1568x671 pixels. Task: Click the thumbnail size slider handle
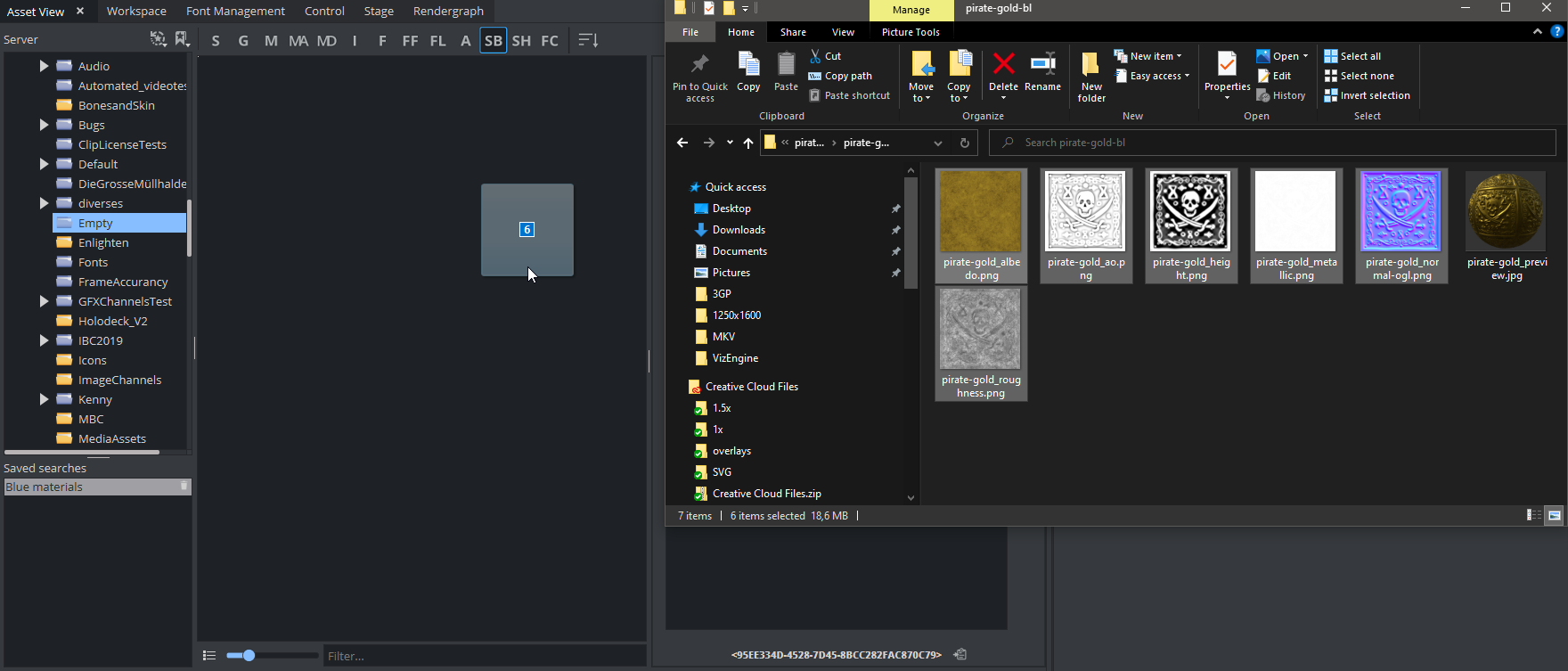(x=249, y=656)
